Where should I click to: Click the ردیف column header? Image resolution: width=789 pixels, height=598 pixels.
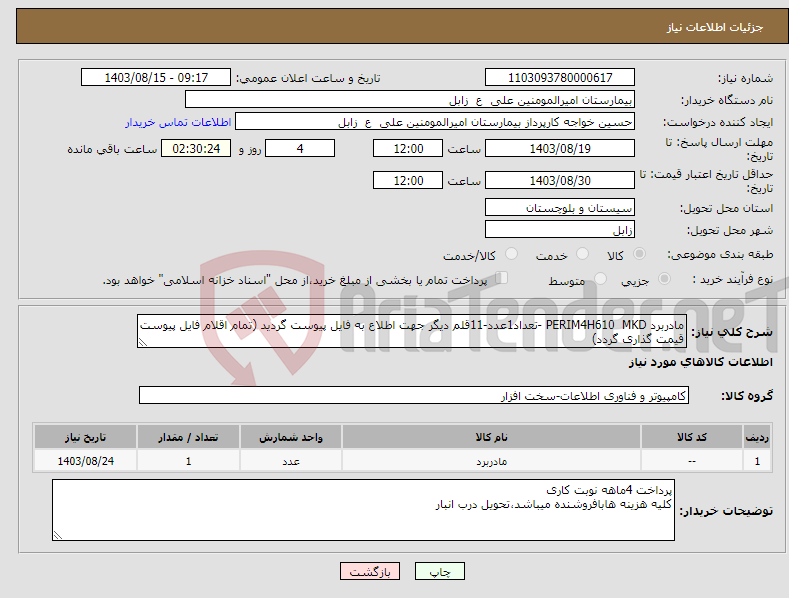pyautogui.click(x=757, y=437)
